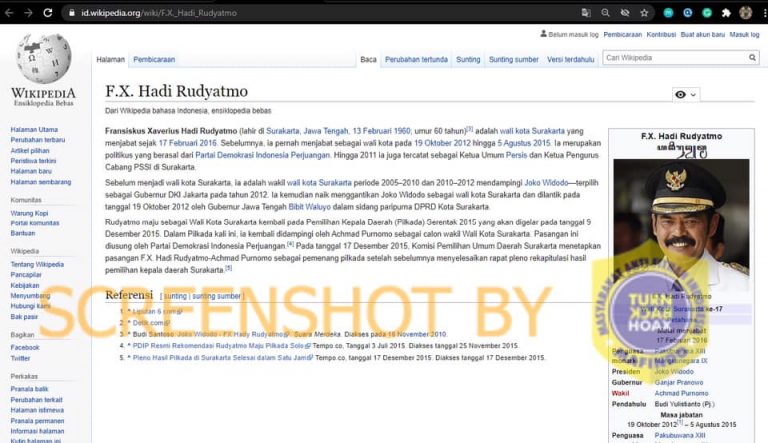Open the Versi terdahulu tab
This screenshot has height=443, width=768.
coord(571,59)
